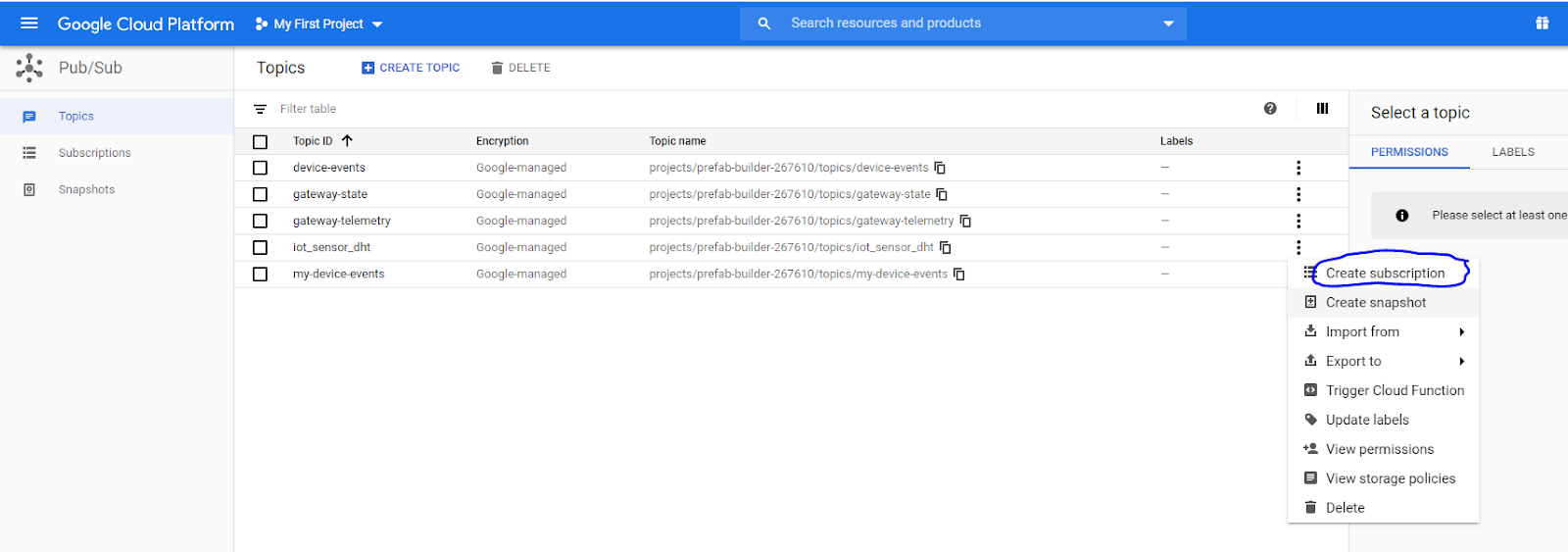Image resolution: width=1568 pixels, height=552 pixels.
Task: Click the filter table icon
Action: 260,109
